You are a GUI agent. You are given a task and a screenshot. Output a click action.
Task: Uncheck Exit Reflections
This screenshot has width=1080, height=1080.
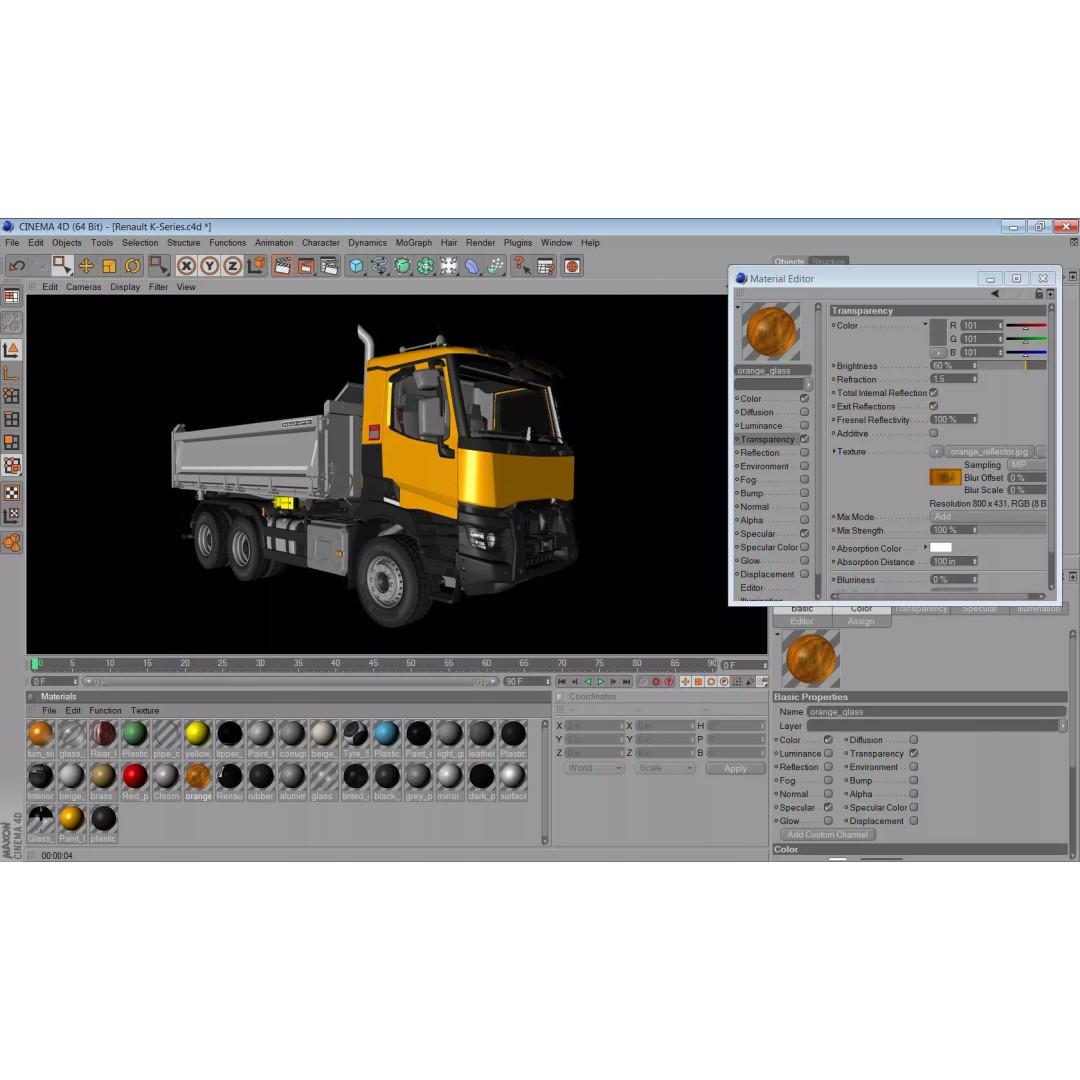pos(933,406)
